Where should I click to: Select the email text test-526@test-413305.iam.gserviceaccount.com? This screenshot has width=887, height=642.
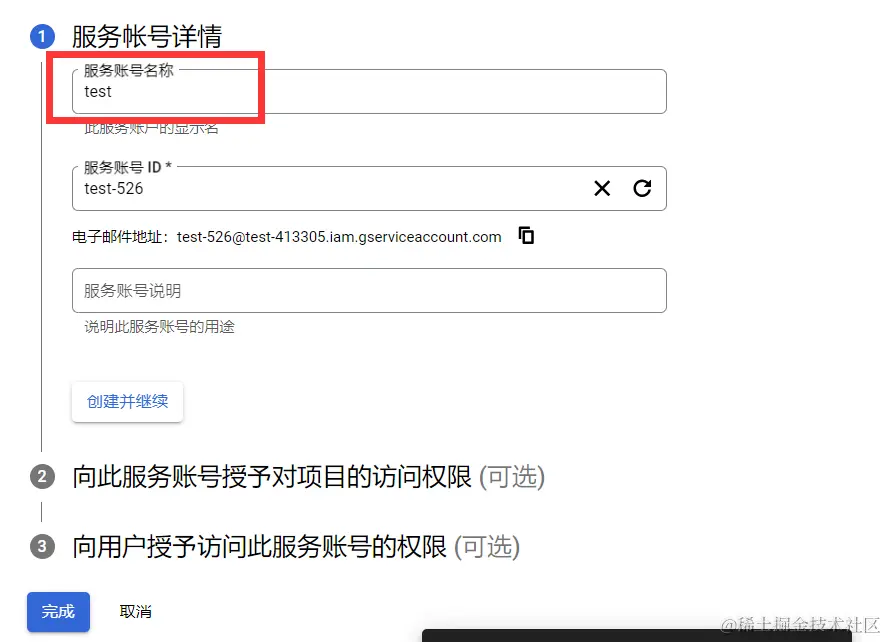click(339, 237)
